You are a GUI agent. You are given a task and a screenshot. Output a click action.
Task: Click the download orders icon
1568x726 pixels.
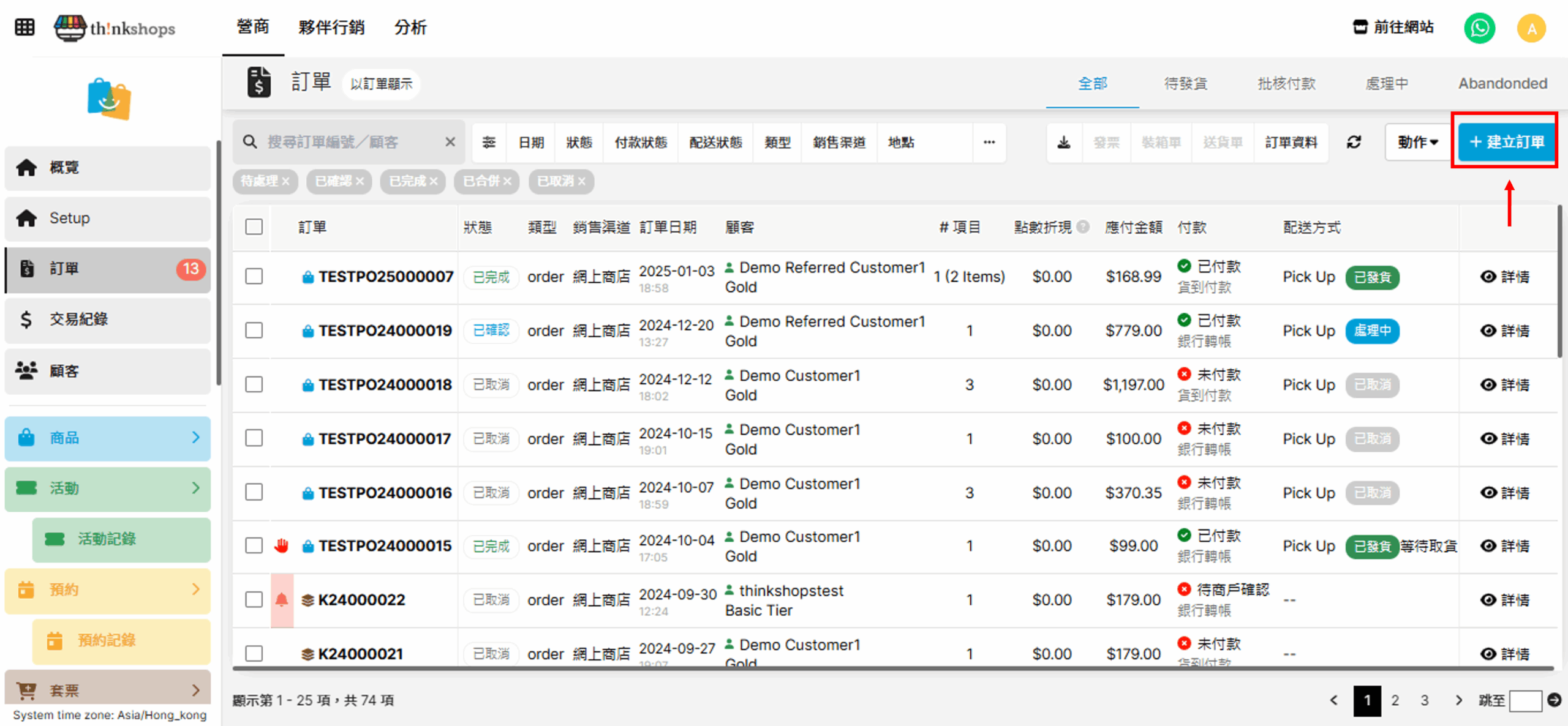tap(1064, 143)
